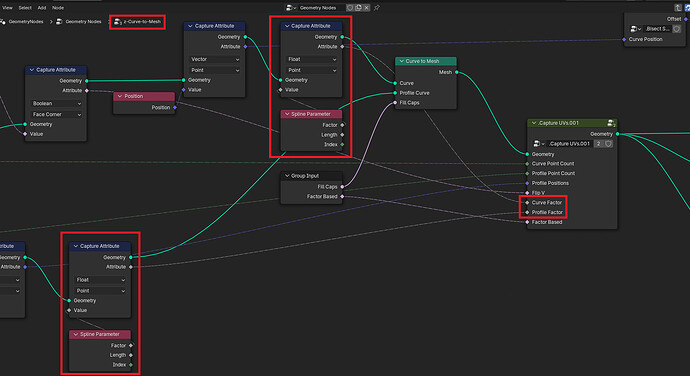Toggle the pin node tree icon
This screenshot has height=376, width=690.
pos(377,7)
